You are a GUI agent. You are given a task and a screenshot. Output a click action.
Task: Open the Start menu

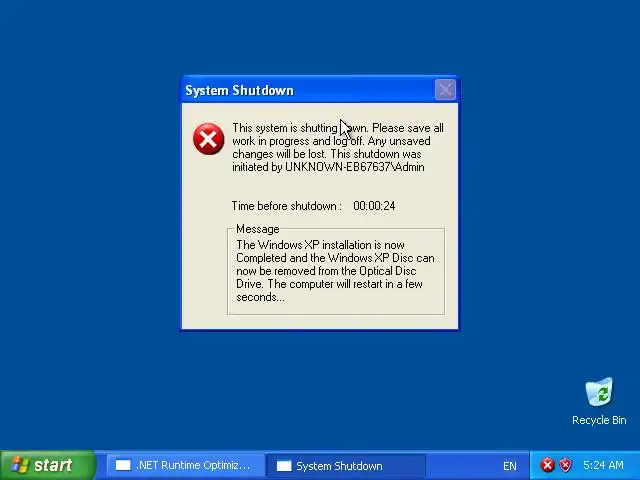click(48, 465)
